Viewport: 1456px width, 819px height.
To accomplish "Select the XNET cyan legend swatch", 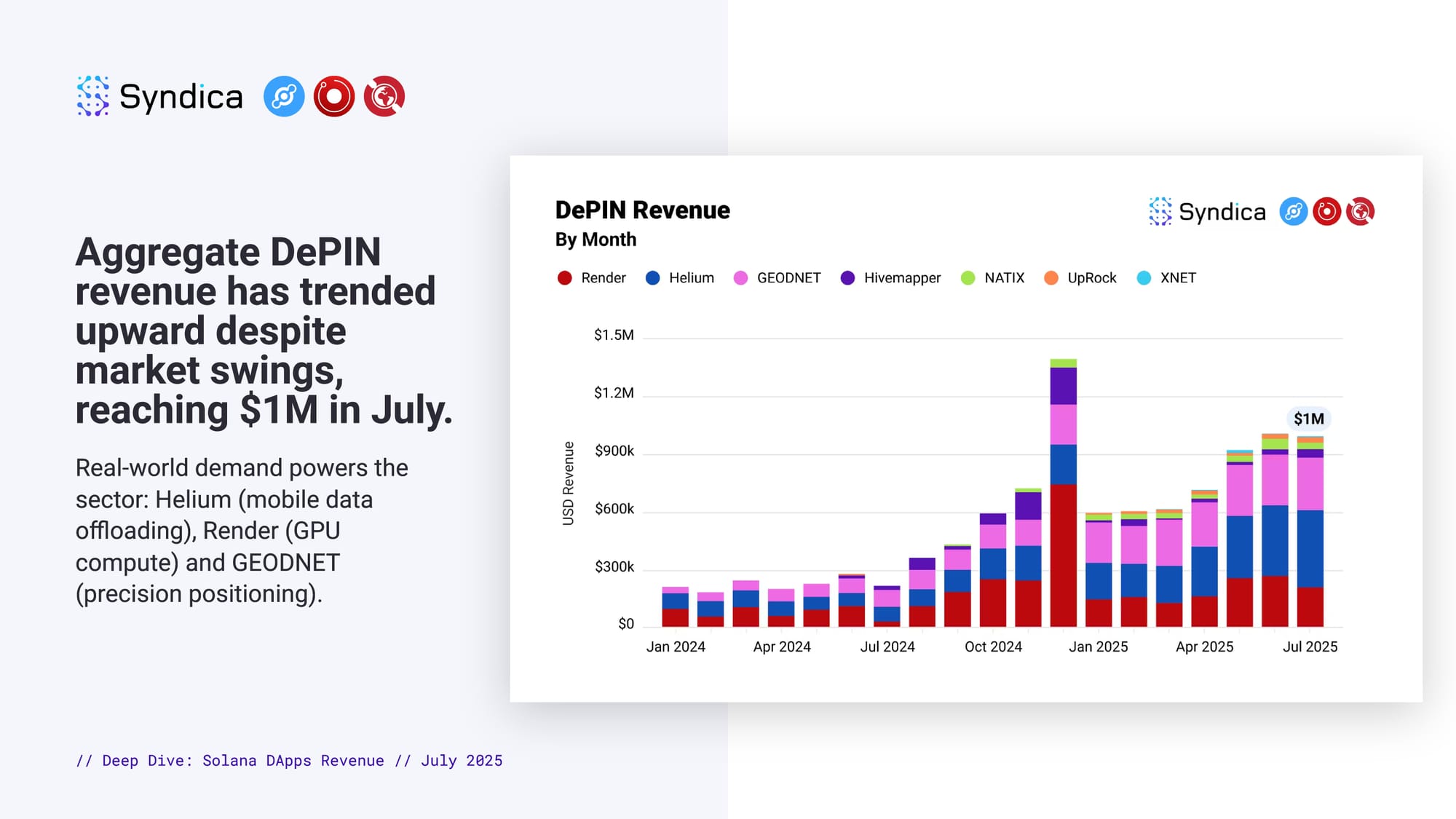I will [1144, 278].
